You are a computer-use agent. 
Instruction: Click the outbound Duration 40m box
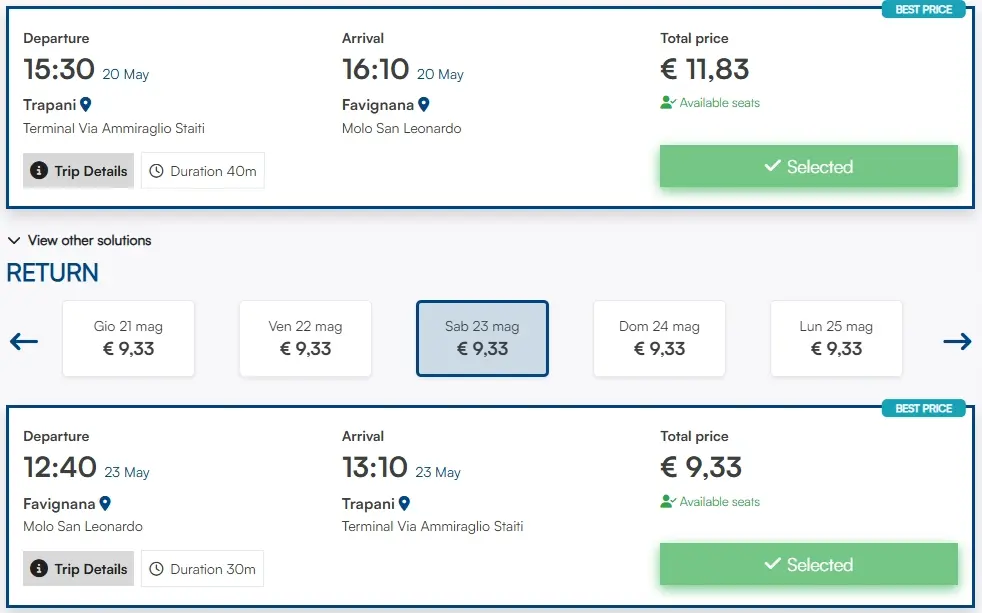coord(203,171)
